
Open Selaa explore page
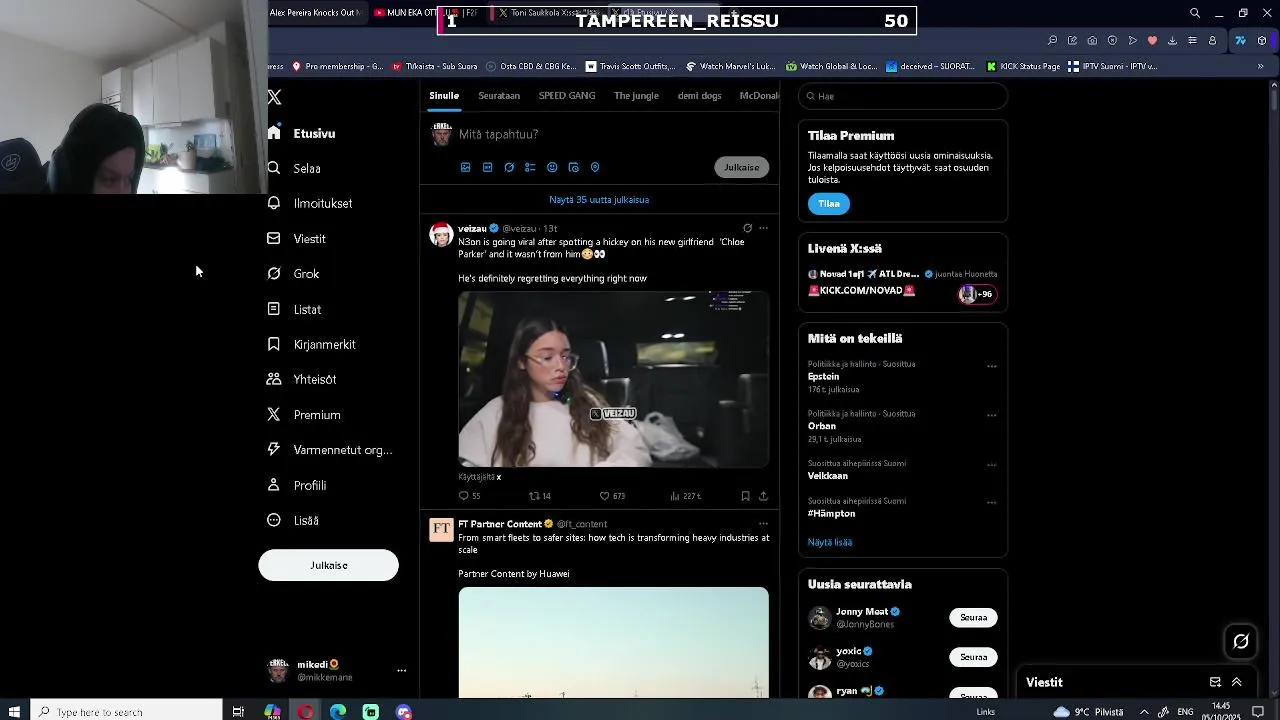point(294,168)
